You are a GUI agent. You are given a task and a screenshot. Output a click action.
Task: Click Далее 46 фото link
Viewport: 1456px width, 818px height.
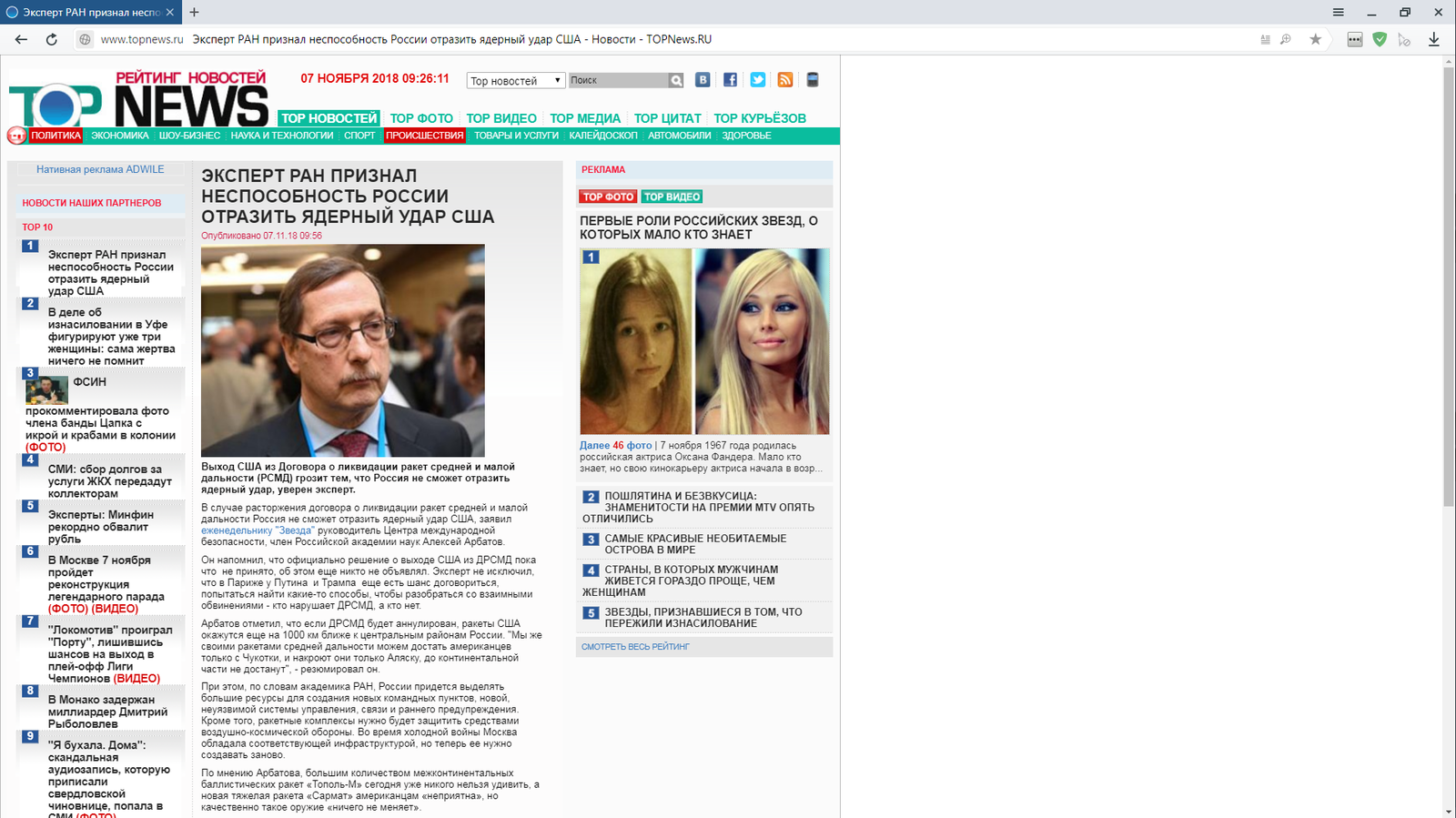616,446
